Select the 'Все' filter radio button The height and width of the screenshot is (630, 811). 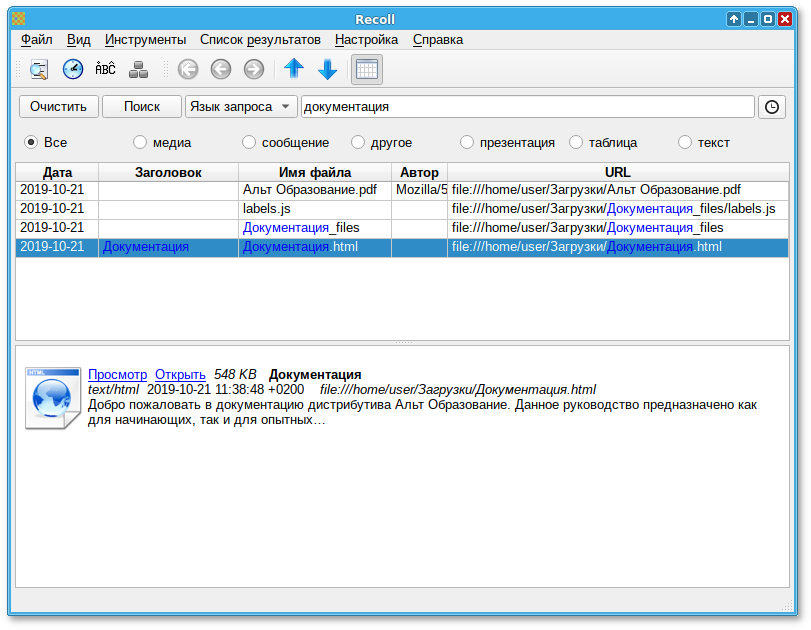coord(31,142)
